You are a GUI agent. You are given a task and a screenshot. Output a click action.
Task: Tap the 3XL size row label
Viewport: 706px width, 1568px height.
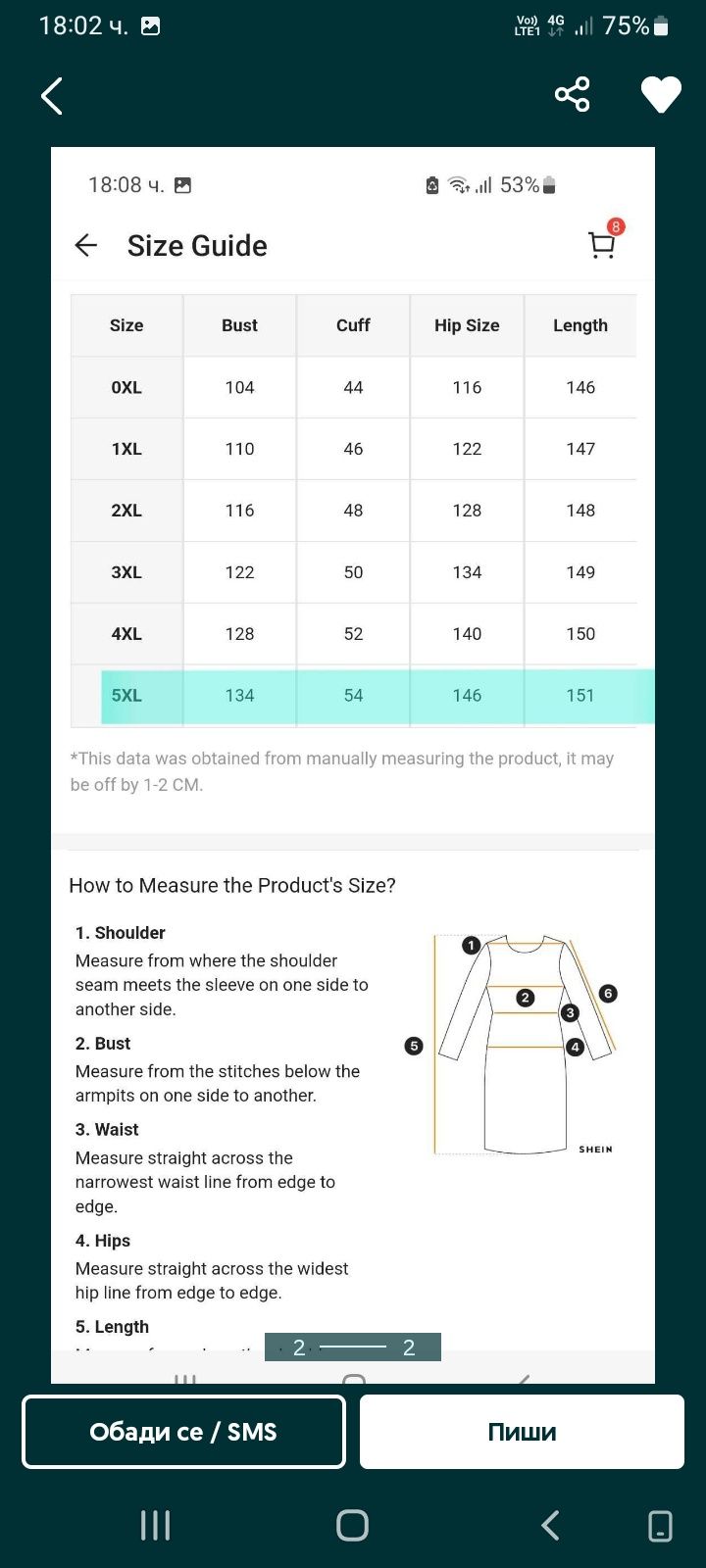click(126, 572)
